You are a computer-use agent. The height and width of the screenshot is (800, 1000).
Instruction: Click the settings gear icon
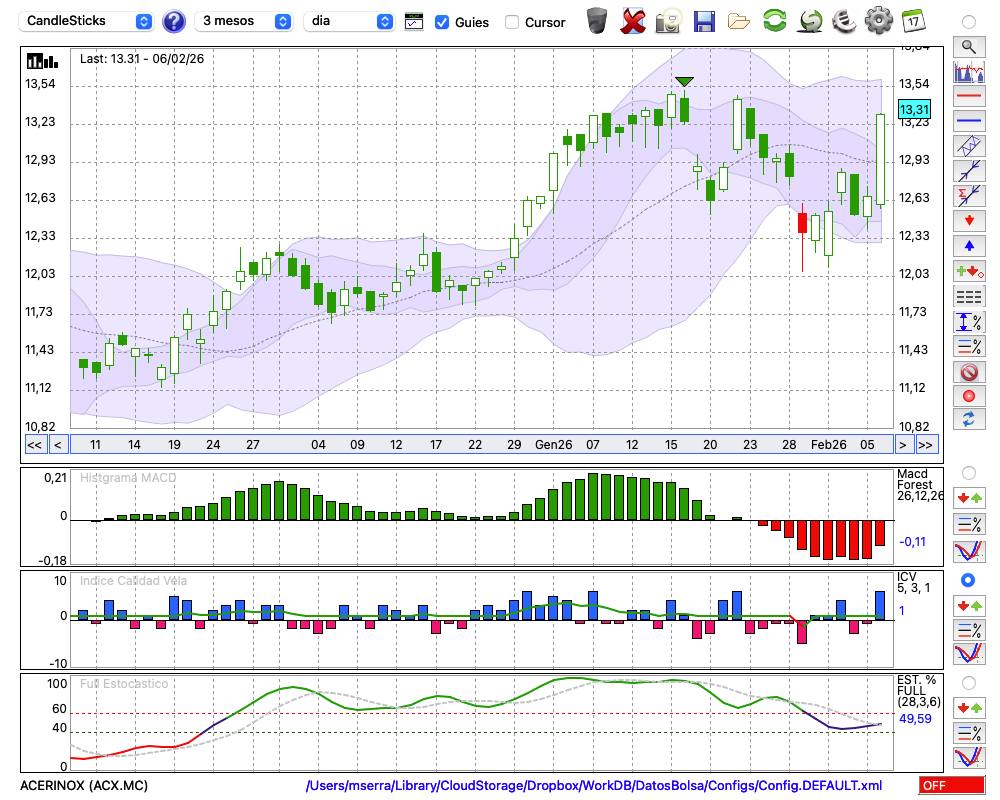[878, 21]
